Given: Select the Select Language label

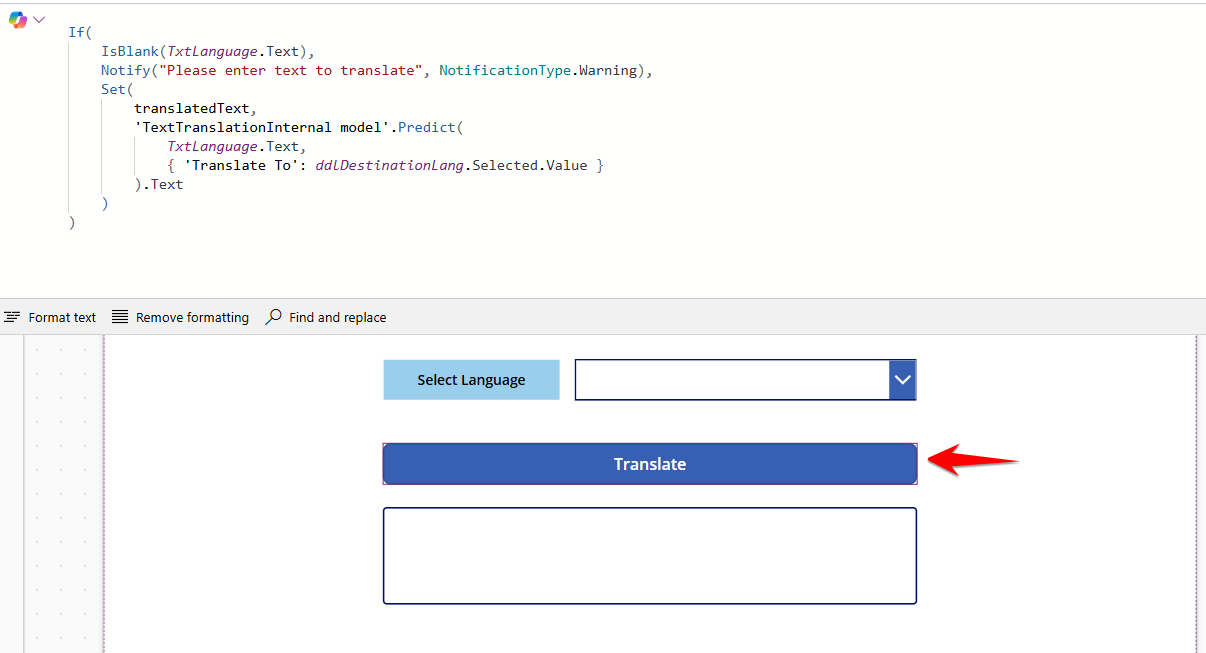Looking at the screenshot, I should (x=471, y=380).
